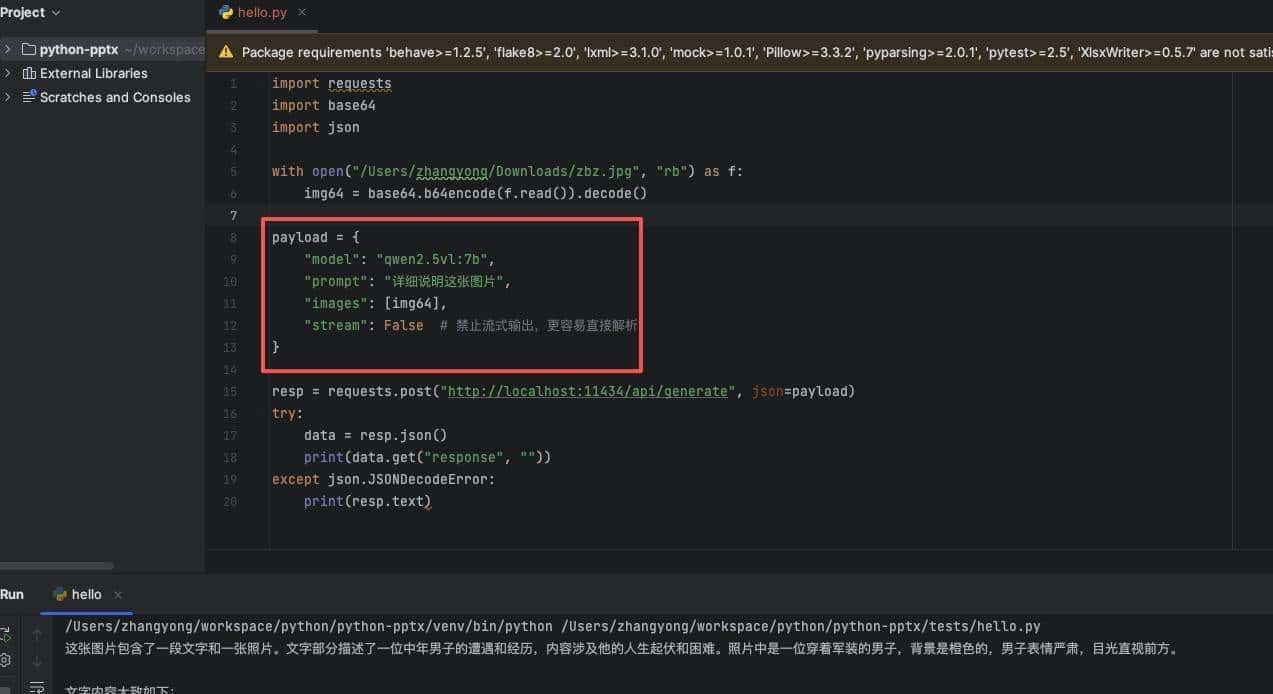
Task: Close the hello.py editor tab
Action: 303,13
